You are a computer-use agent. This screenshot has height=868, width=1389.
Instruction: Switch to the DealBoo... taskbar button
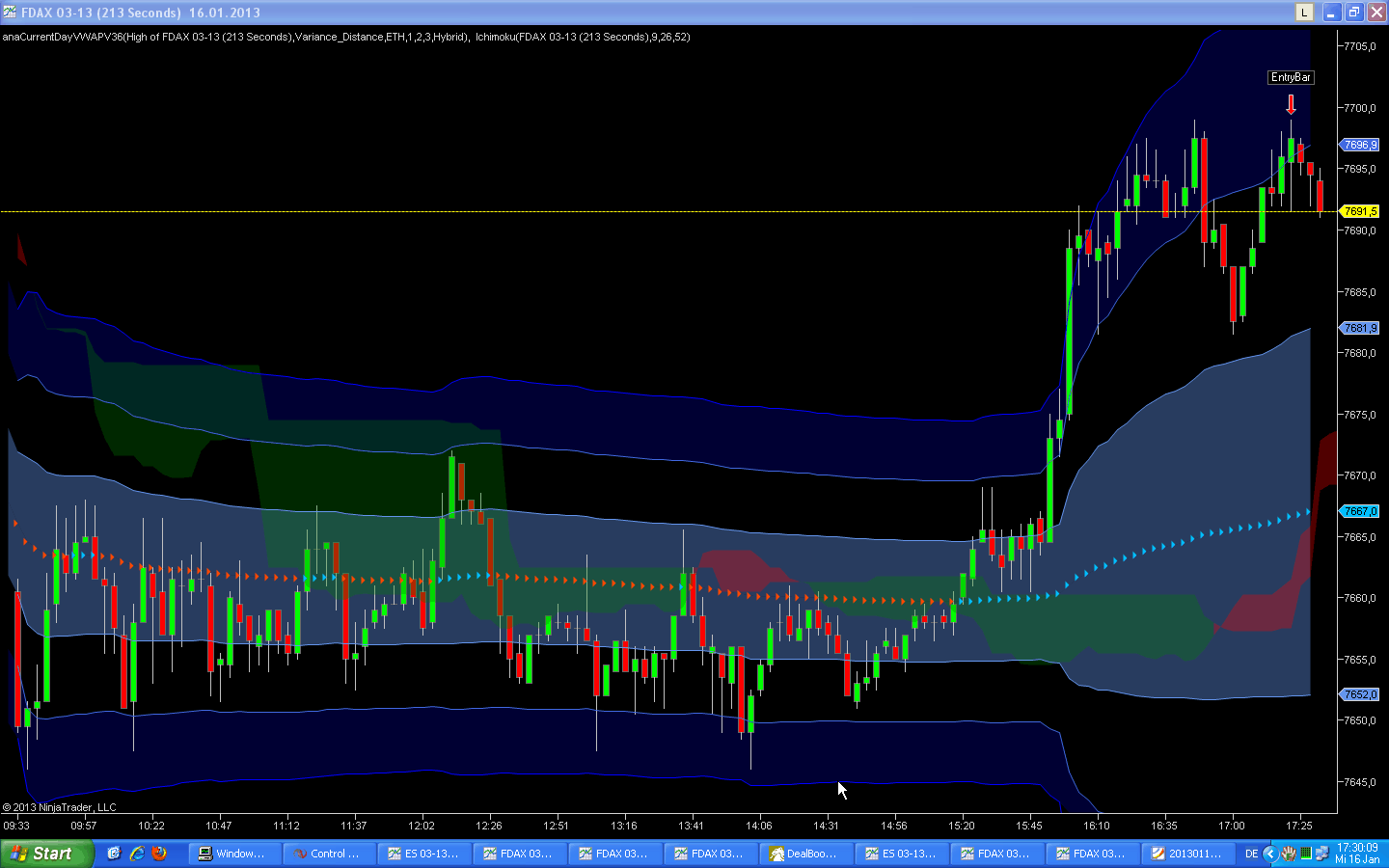click(807, 854)
